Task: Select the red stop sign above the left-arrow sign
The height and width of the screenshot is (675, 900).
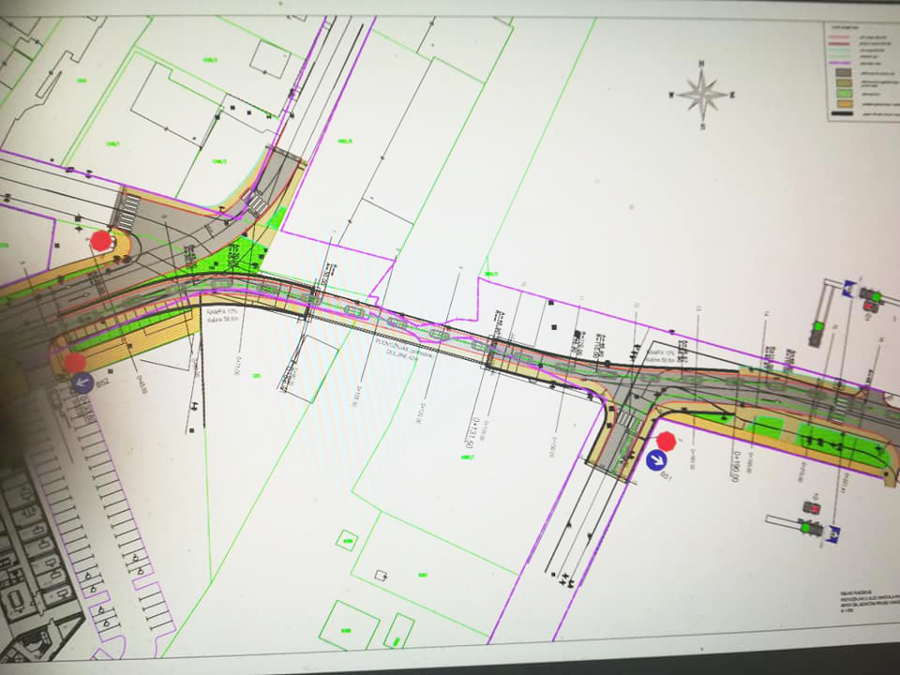Action: coord(76,362)
